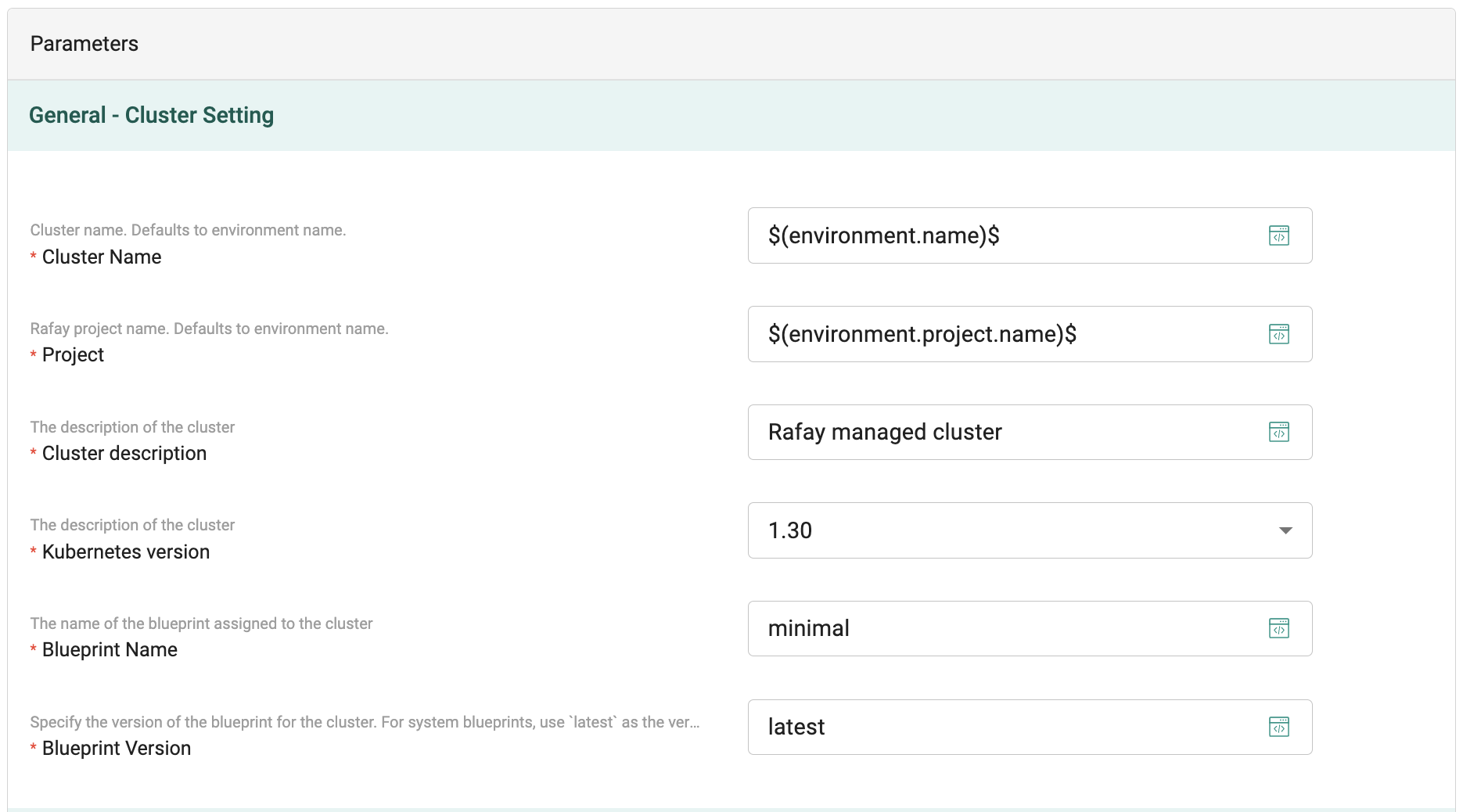Open expression editor icon for Cluster Name
This screenshot has width=1463, height=812.
pyautogui.click(x=1279, y=235)
